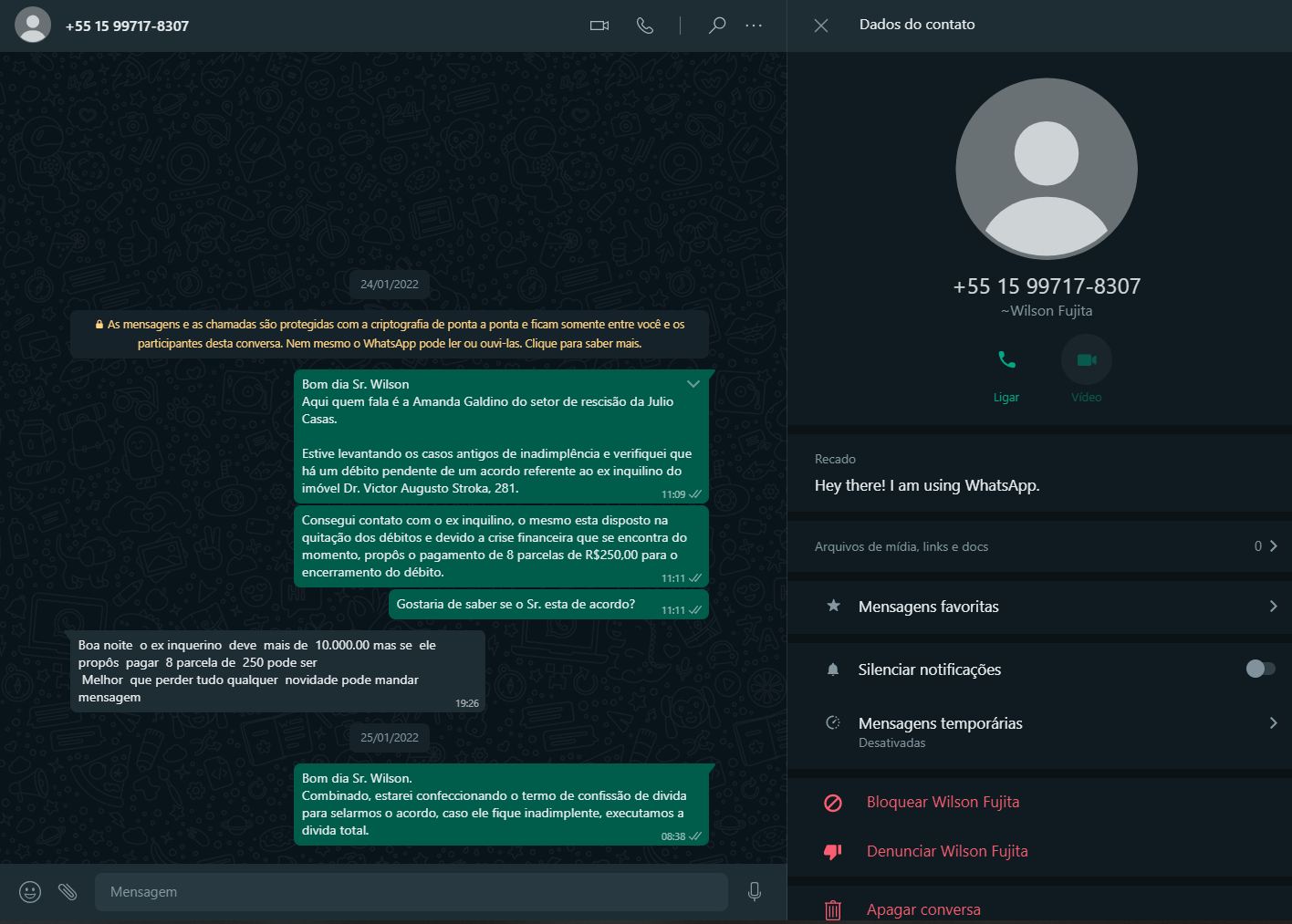
Task: Open Mensagens favoritas
Action: (x=1038, y=607)
